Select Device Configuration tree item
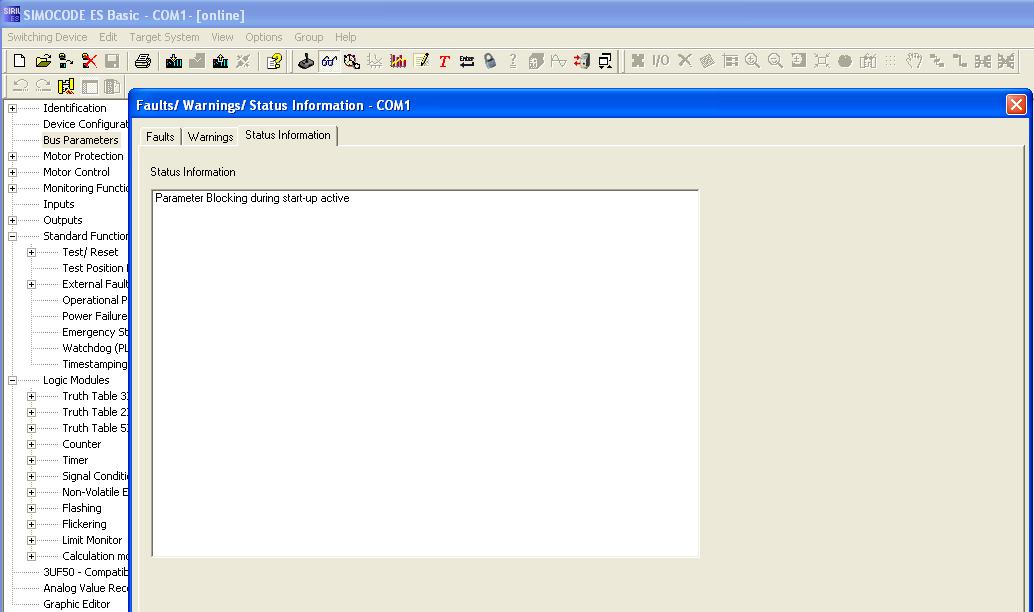 85,124
